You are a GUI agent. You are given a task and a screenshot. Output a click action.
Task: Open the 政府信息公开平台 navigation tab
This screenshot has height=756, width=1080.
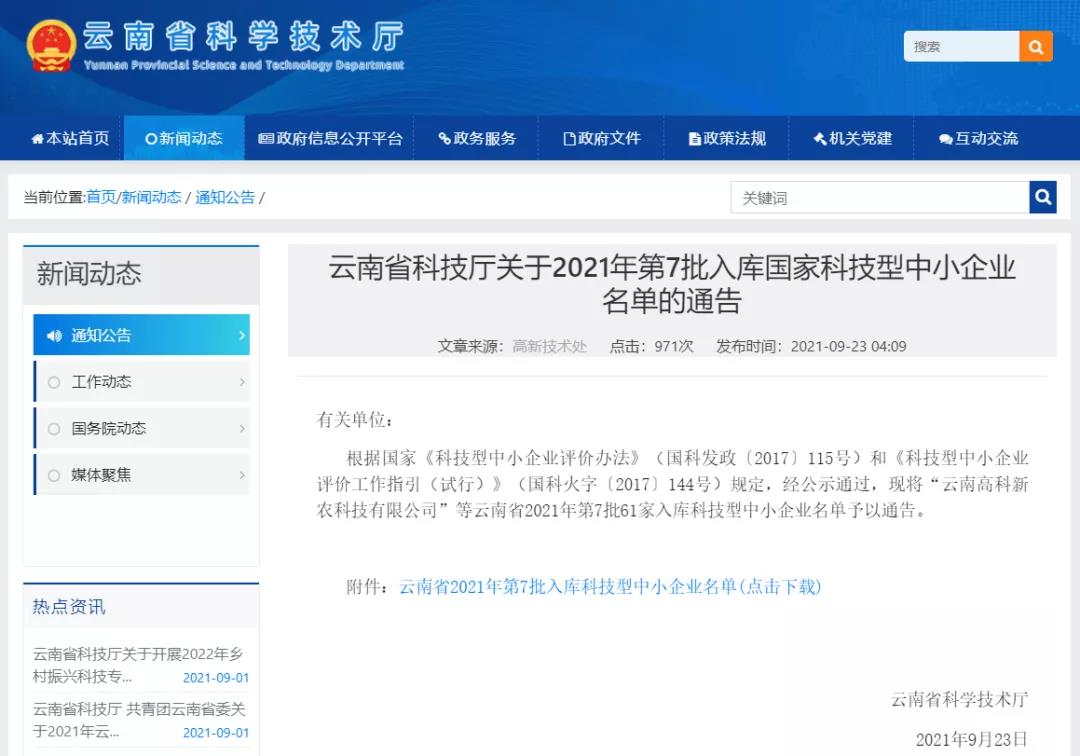pos(330,138)
